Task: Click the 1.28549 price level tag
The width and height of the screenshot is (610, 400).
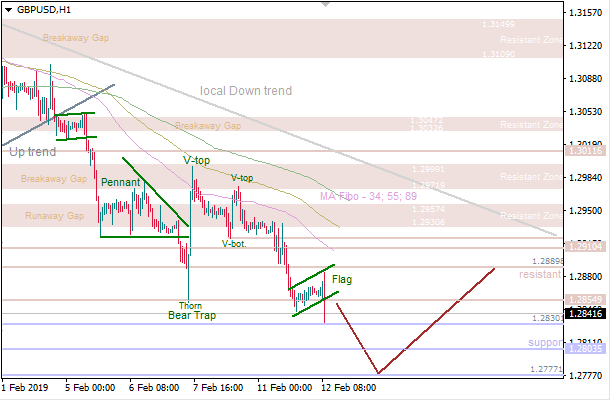Action: 586,299
